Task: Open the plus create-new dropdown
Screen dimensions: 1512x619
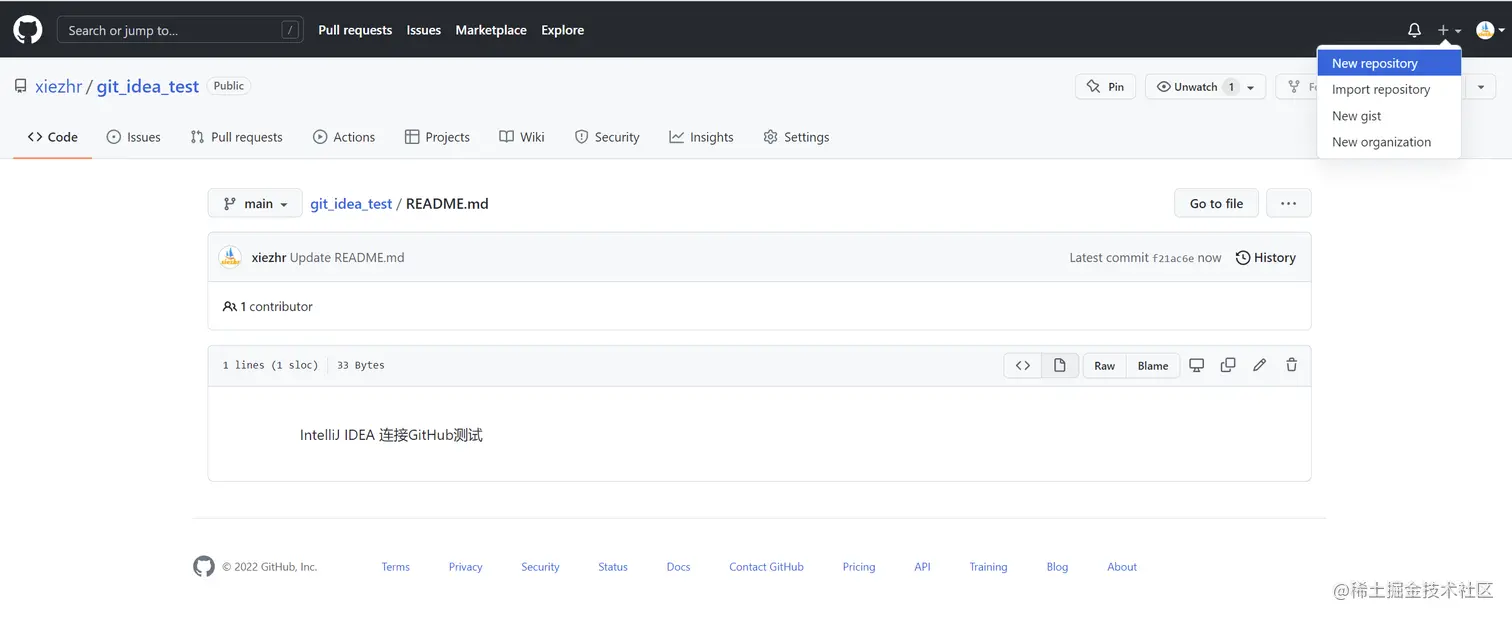Action: [x=1449, y=30]
